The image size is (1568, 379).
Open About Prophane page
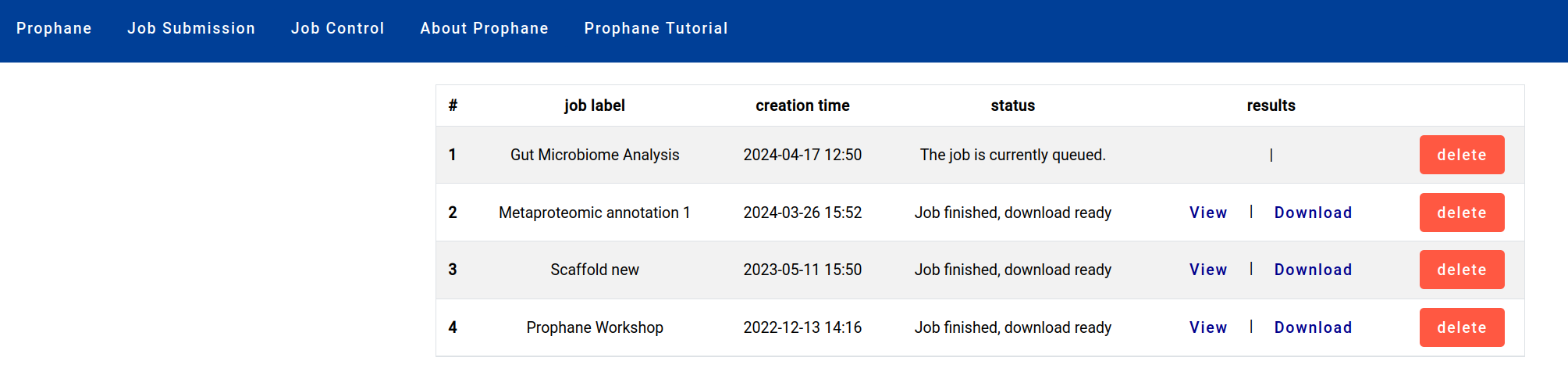pos(484,28)
